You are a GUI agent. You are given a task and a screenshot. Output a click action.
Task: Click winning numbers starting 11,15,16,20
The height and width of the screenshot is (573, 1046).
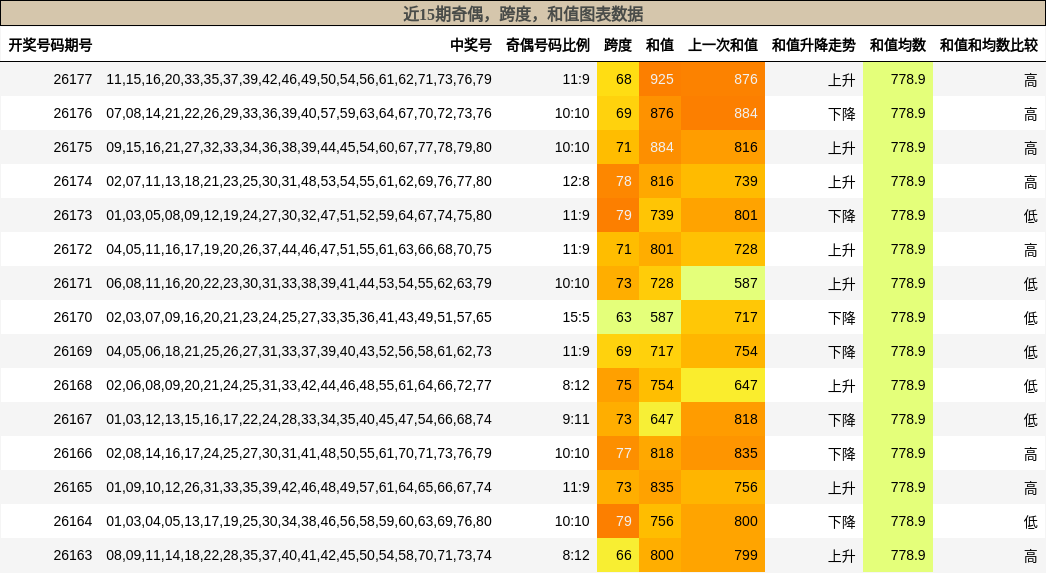coord(299,79)
